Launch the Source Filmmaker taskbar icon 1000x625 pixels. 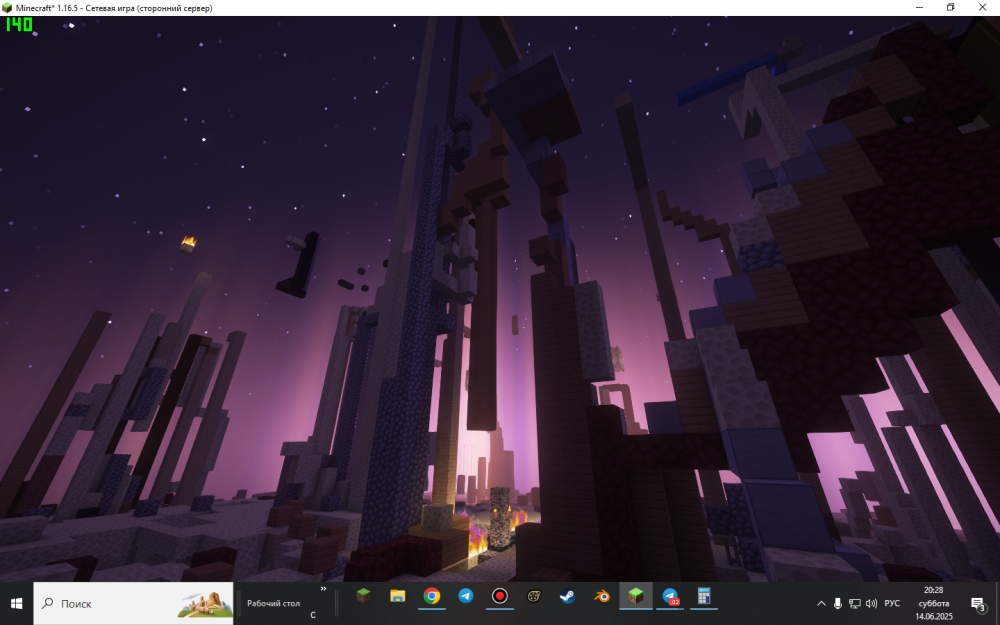pyautogui.click(x=534, y=596)
